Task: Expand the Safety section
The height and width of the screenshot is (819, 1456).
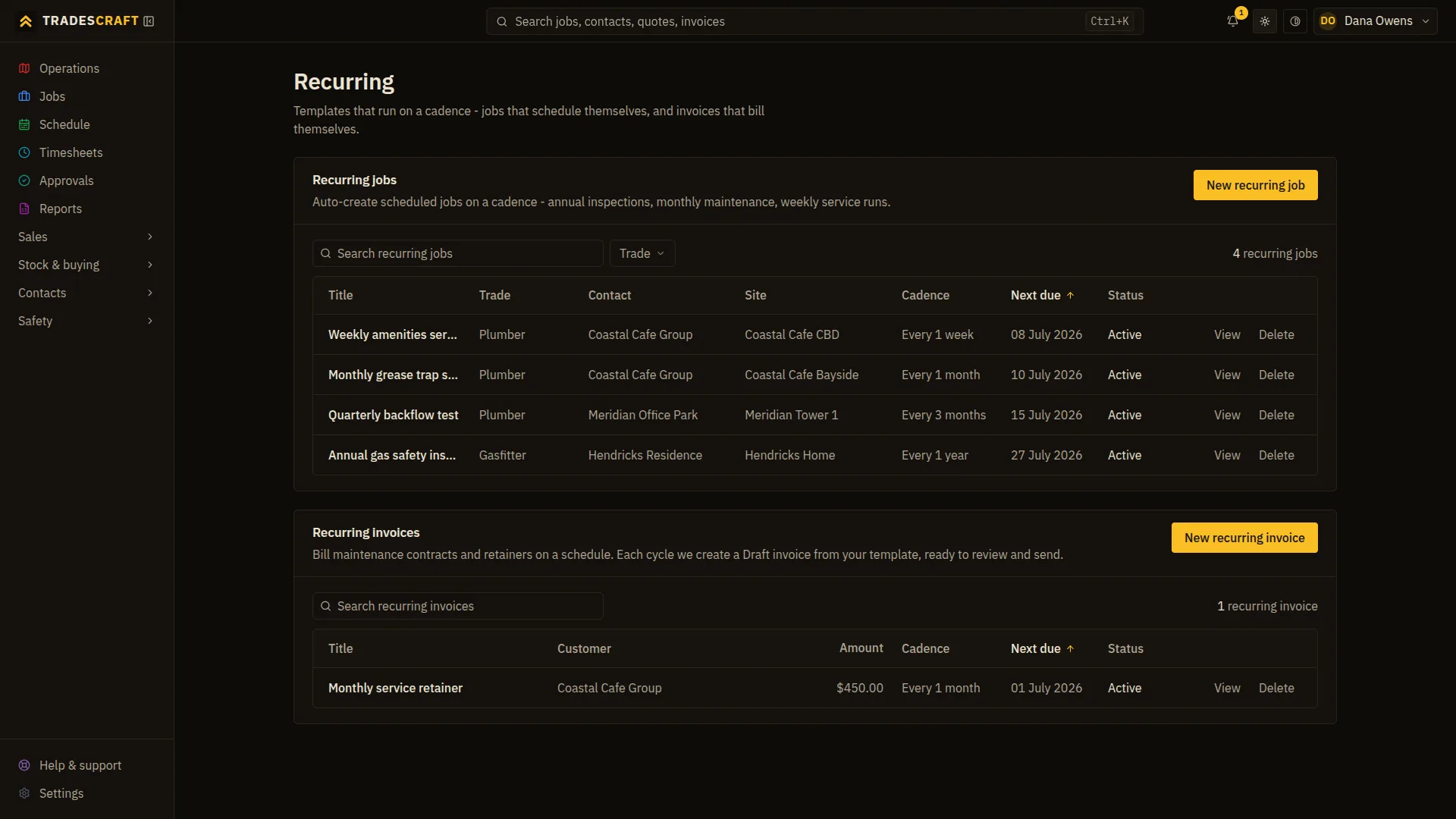Action: 86,321
